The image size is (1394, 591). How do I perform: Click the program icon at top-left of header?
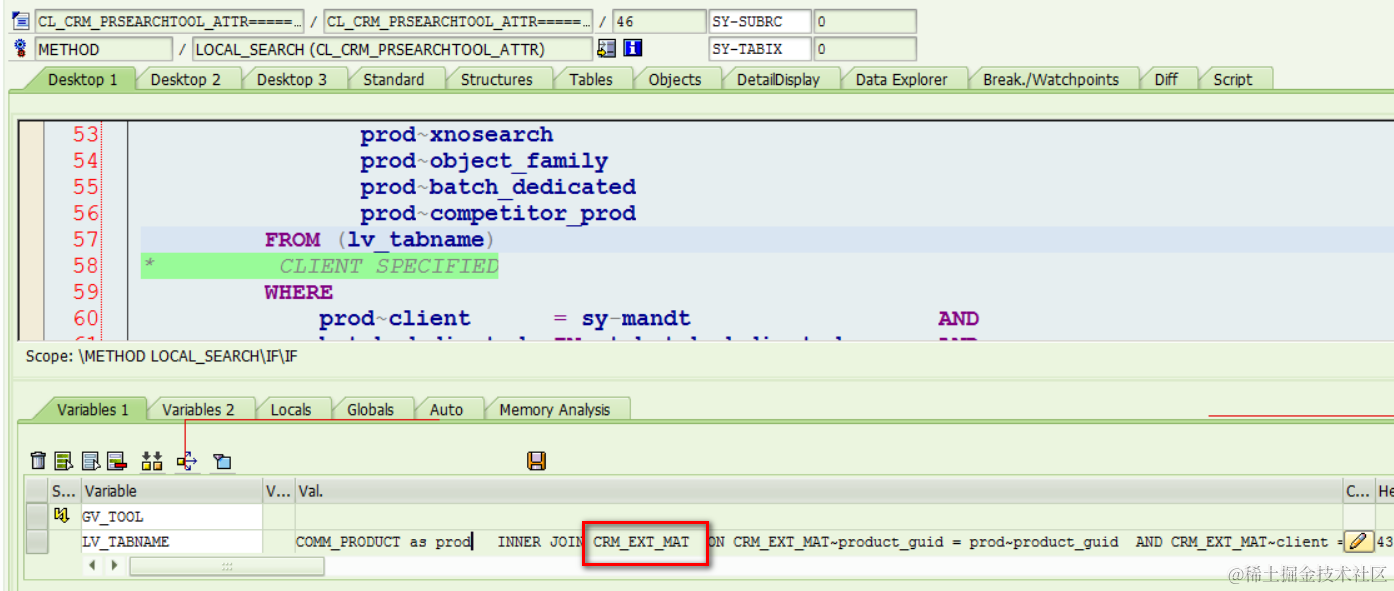click(20, 20)
